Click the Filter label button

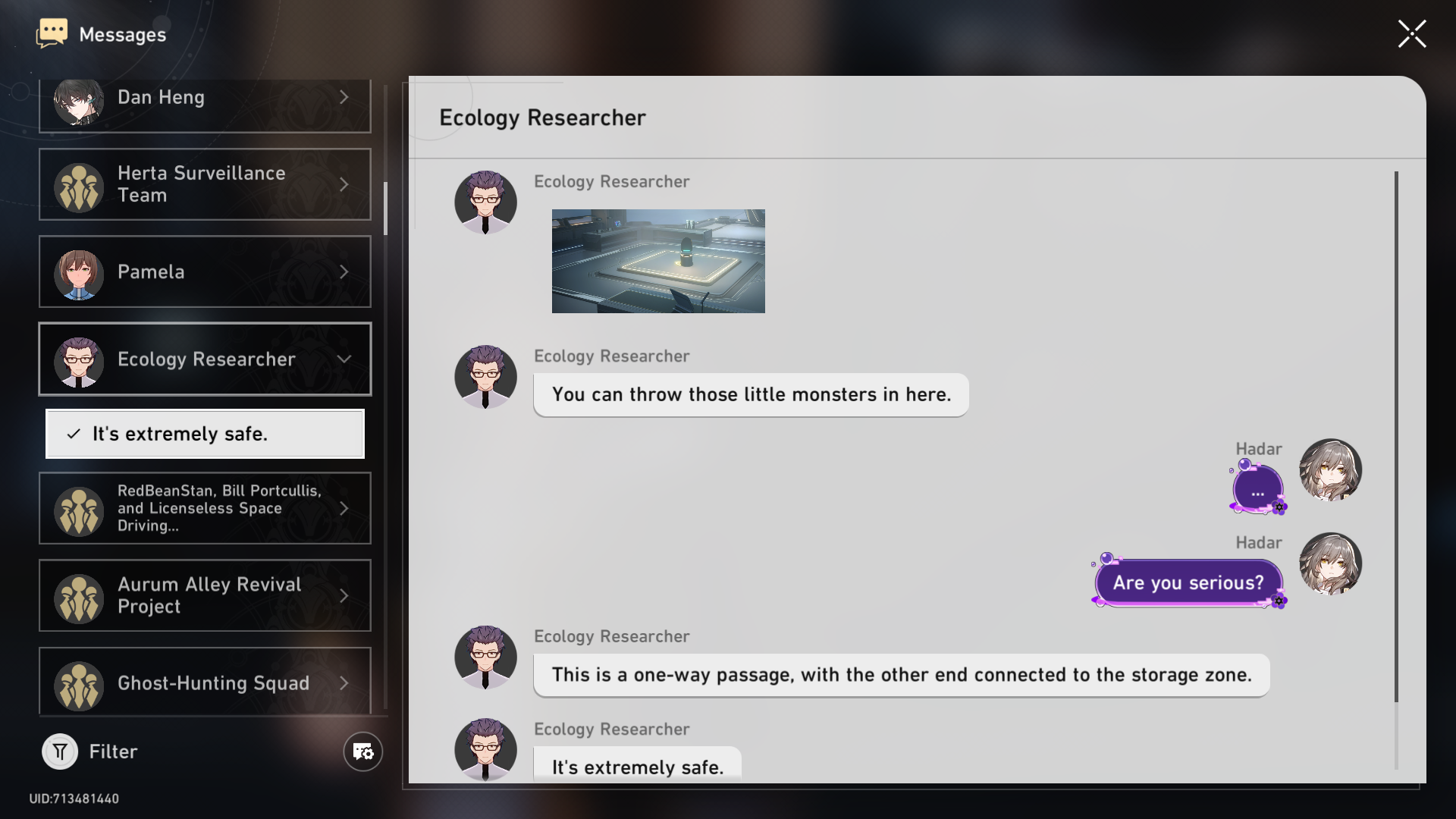coord(113,752)
